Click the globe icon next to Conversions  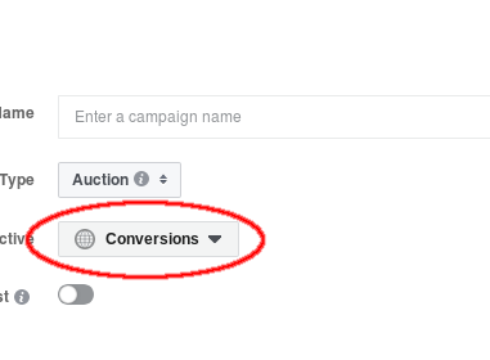point(85,239)
